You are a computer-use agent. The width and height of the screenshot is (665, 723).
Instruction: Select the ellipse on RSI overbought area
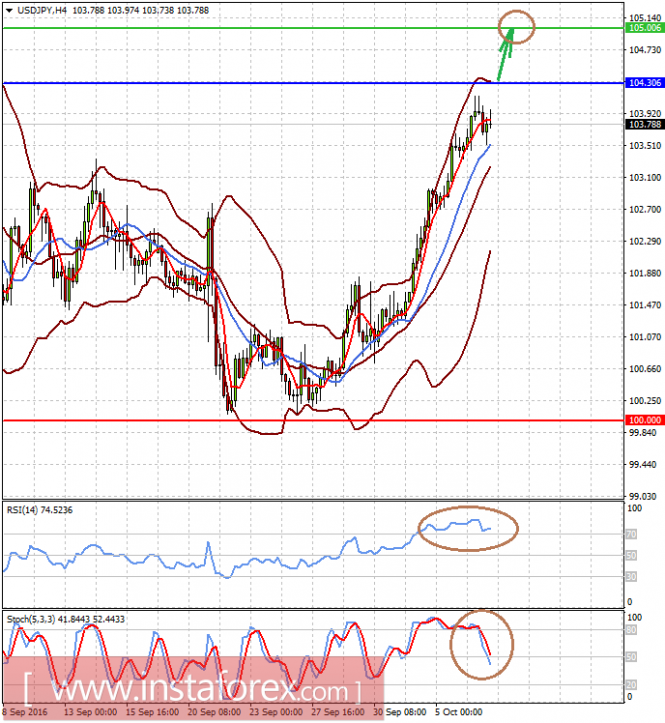coord(468,528)
